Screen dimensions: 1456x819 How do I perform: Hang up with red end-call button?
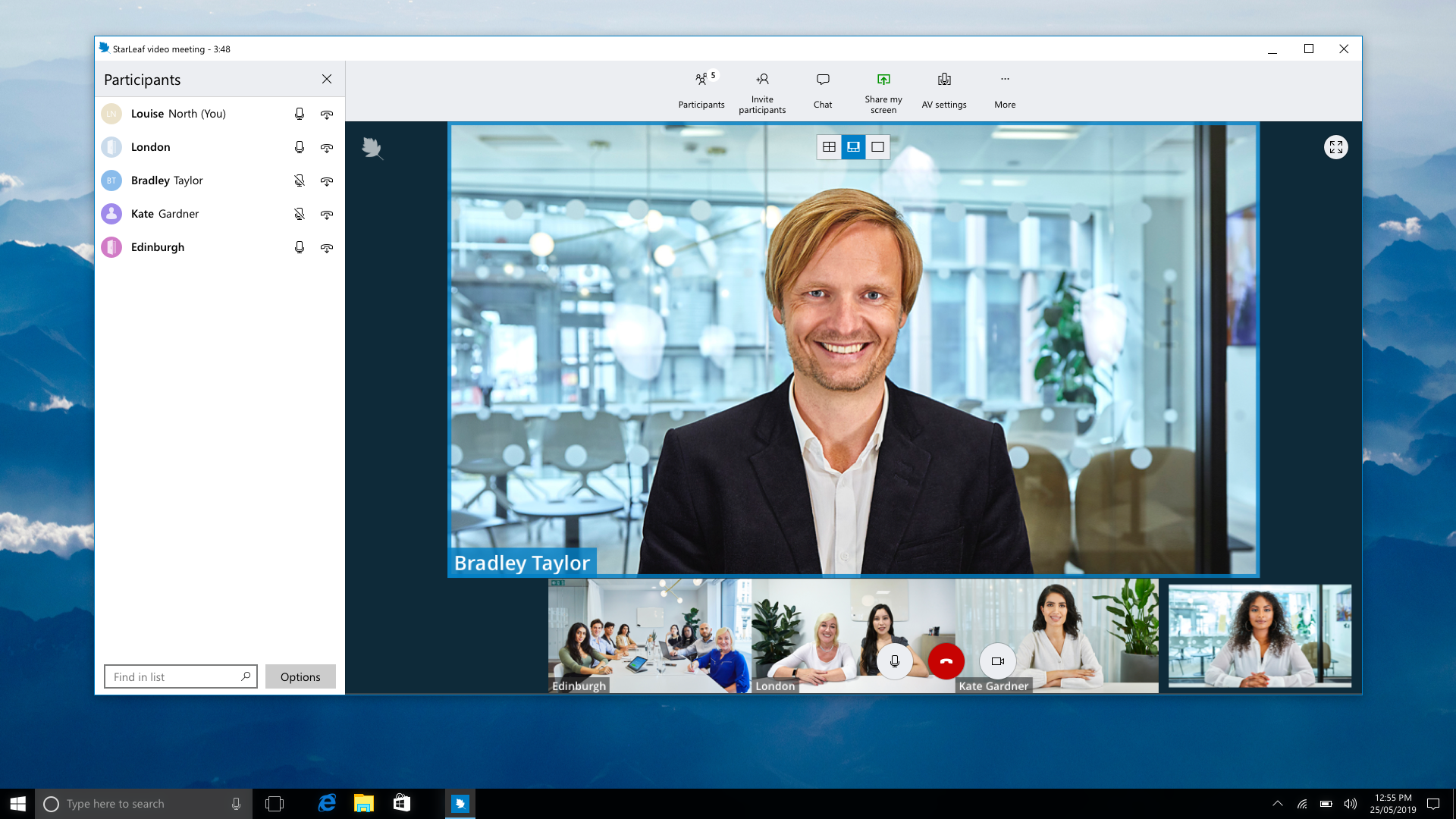(946, 661)
